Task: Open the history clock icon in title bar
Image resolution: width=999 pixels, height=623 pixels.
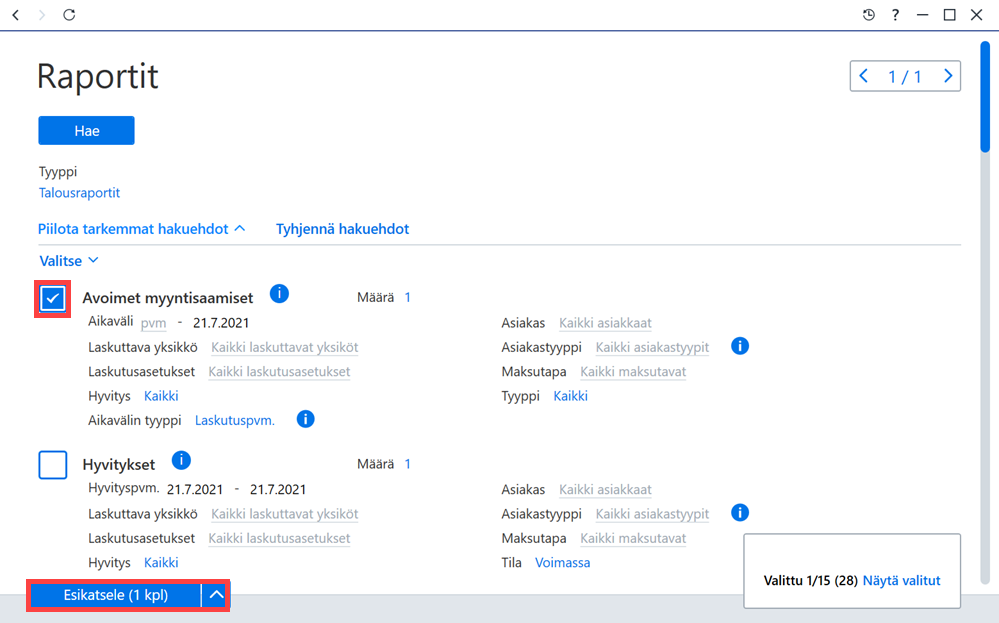Action: click(868, 15)
